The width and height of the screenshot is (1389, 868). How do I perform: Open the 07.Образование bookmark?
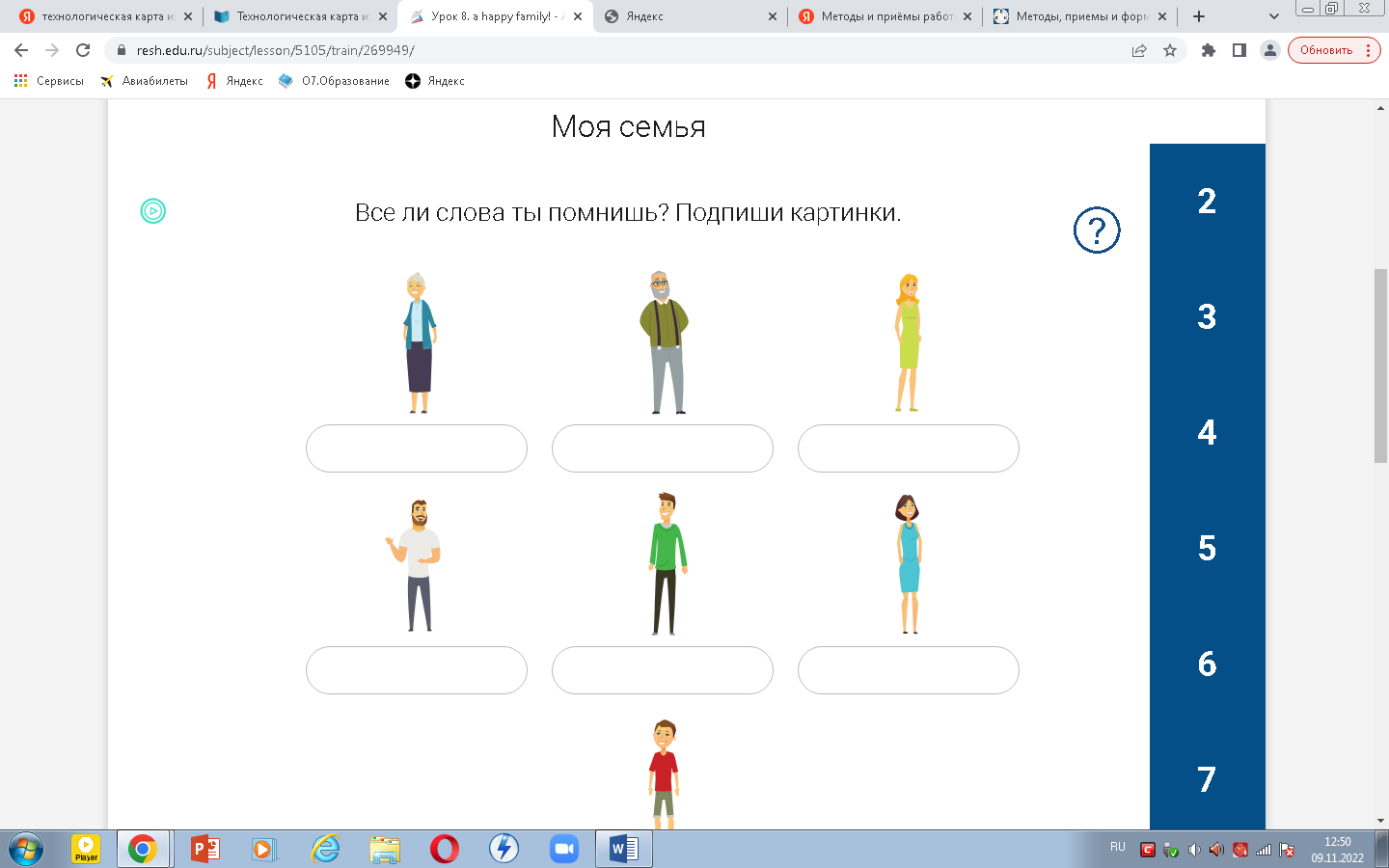pos(334,81)
